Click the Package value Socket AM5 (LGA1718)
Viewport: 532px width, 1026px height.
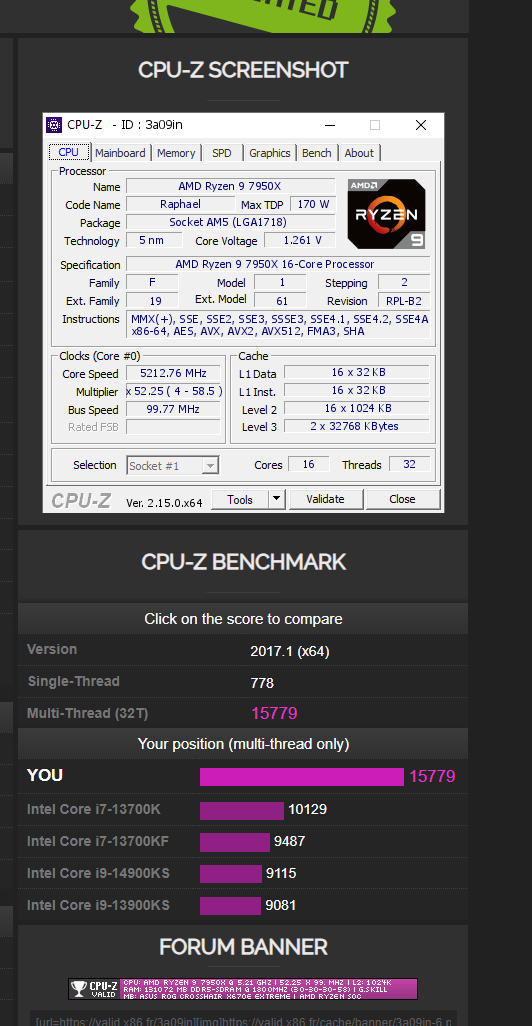tap(230, 222)
